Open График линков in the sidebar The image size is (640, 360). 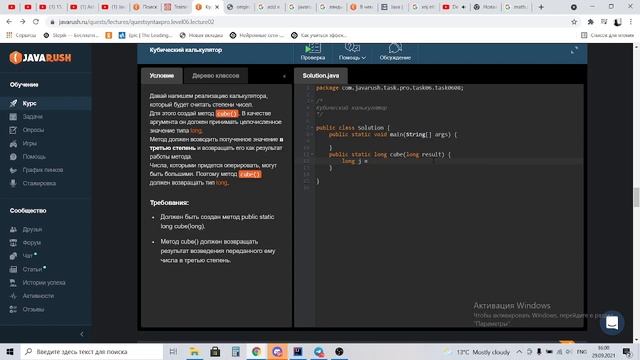[x=42, y=170]
